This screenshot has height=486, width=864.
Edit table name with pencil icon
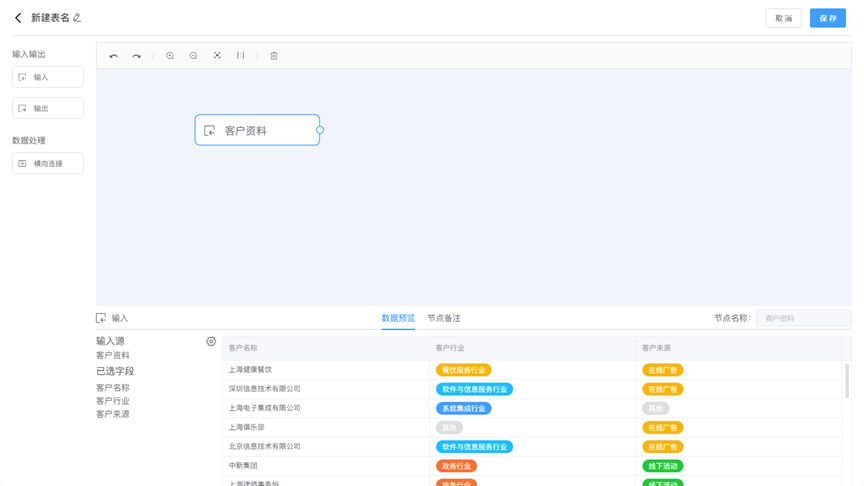click(x=78, y=18)
